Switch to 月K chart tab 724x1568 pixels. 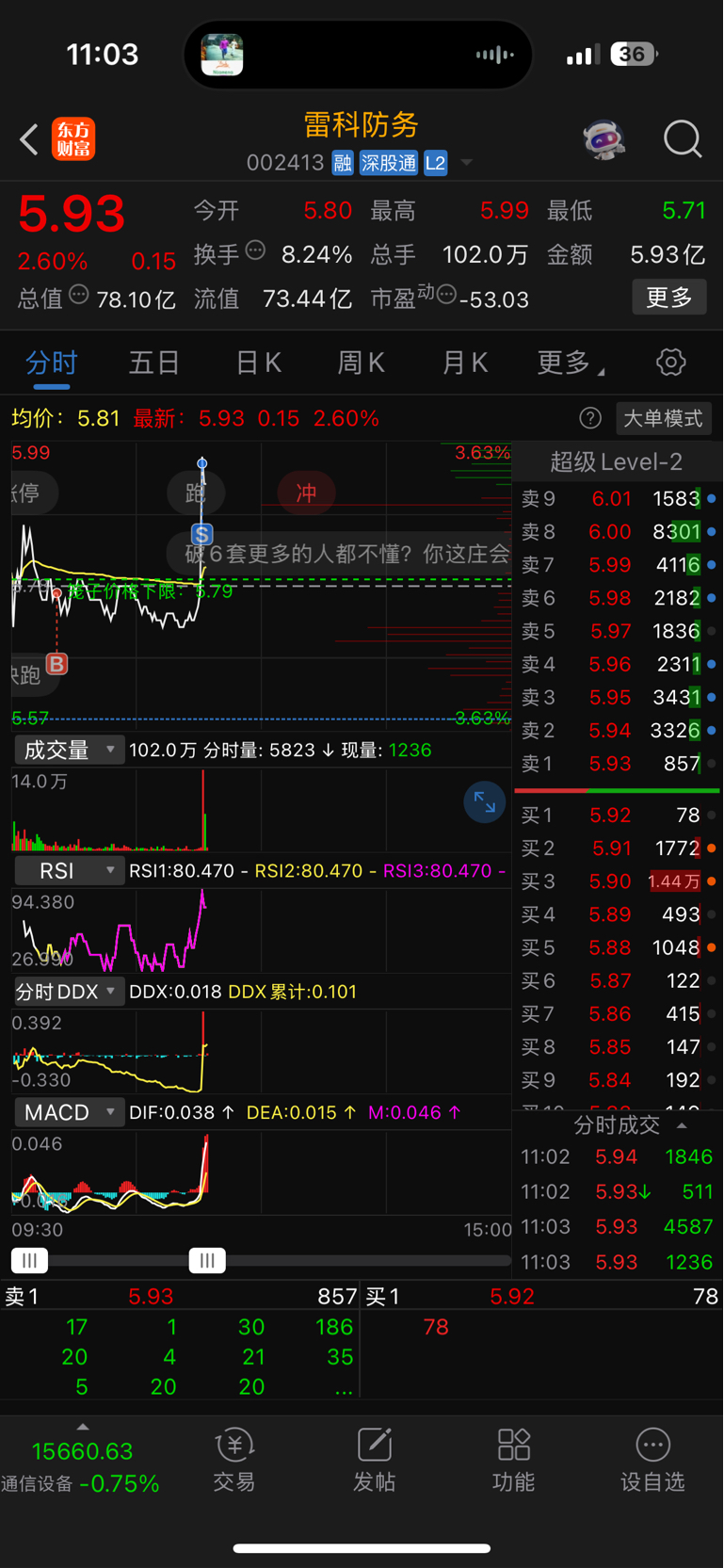(465, 364)
